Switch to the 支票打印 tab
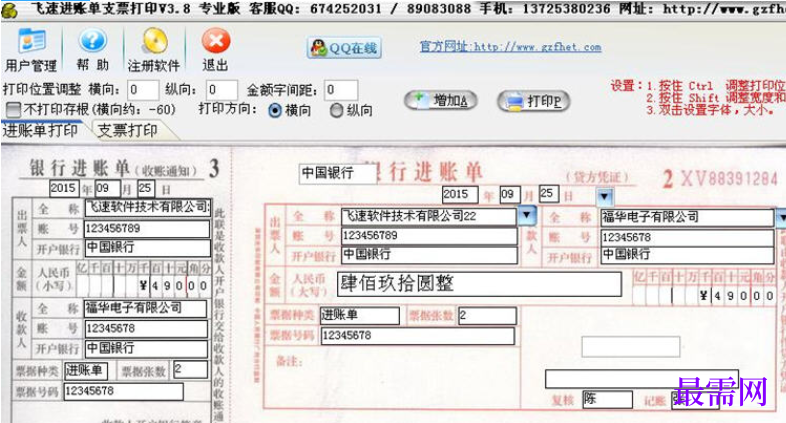 click(x=128, y=131)
